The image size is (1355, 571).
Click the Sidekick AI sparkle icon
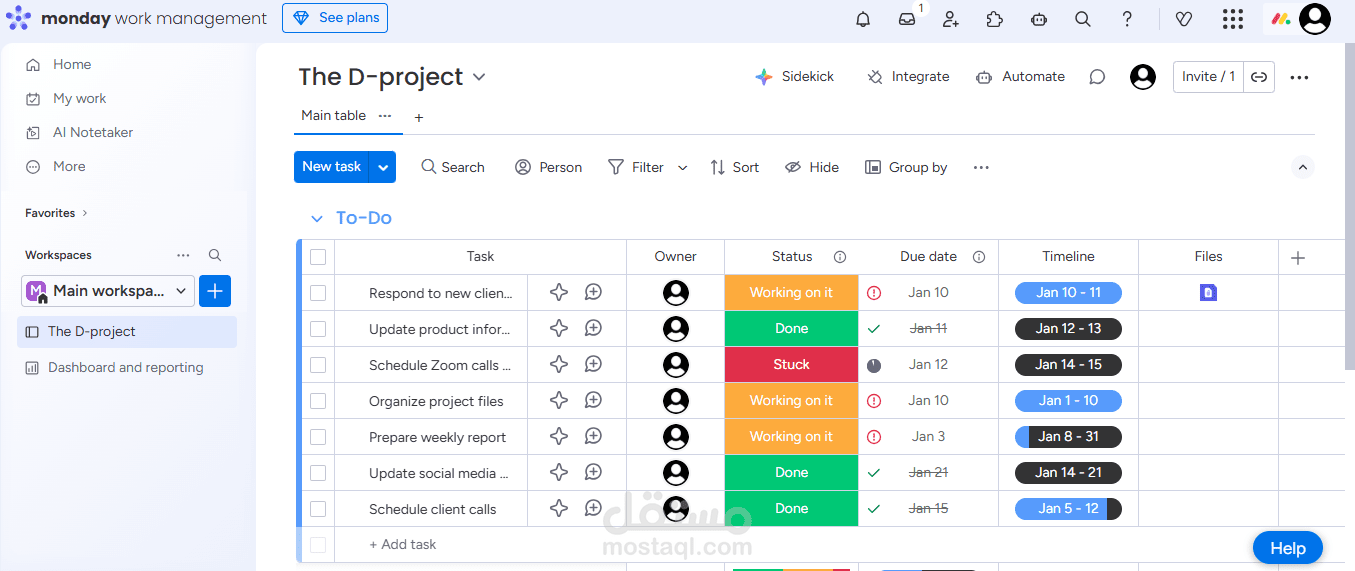(x=764, y=77)
